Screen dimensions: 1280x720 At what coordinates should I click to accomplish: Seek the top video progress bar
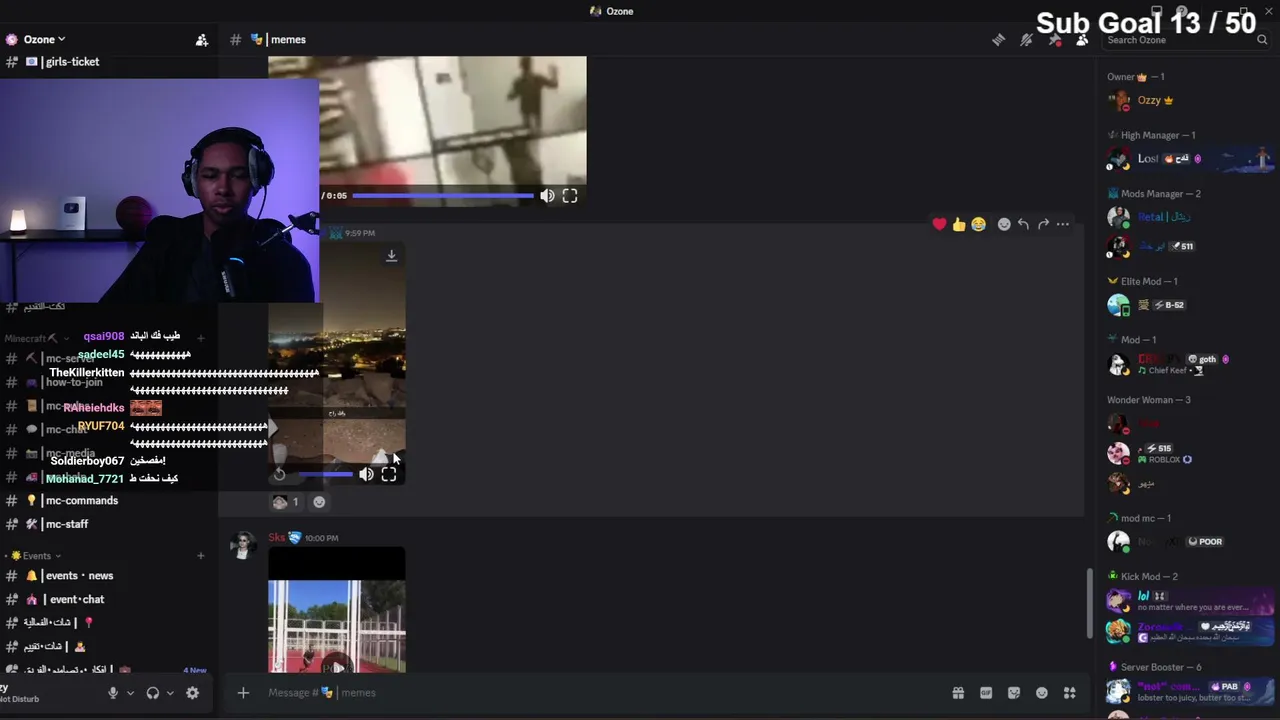click(x=443, y=196)
